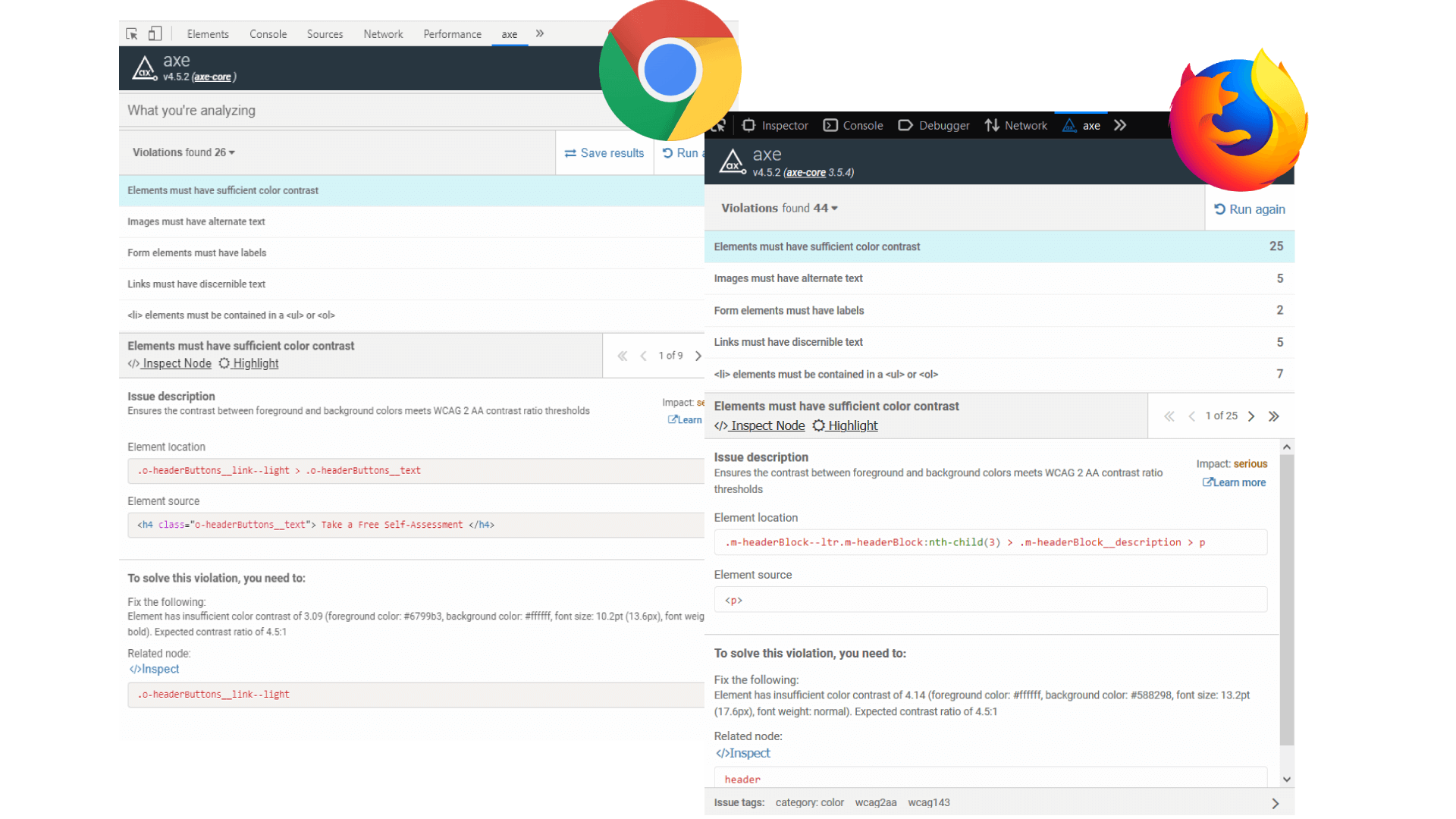Screen dimensions: 1456x819
Task: Click the scroll up arrow in Firefox issue details
Action: point(1287,447)
